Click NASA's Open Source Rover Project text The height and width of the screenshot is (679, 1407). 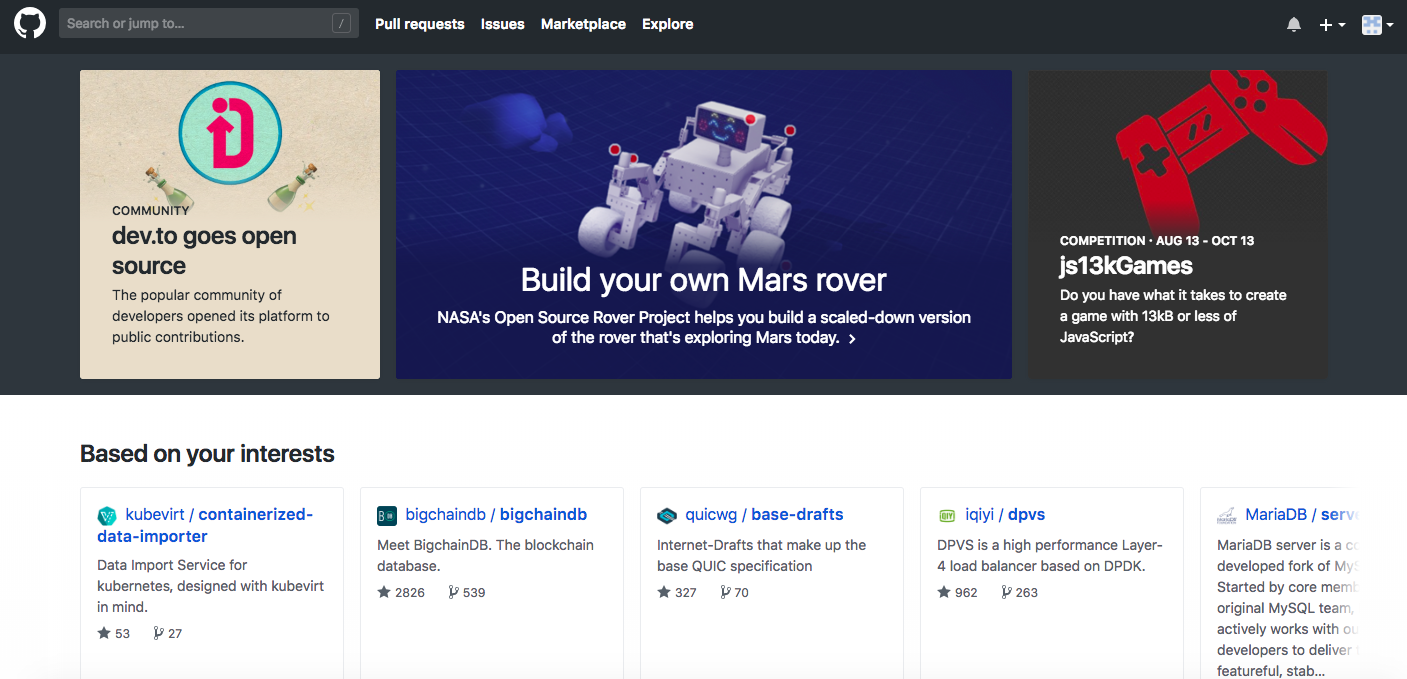pos(704,327)
